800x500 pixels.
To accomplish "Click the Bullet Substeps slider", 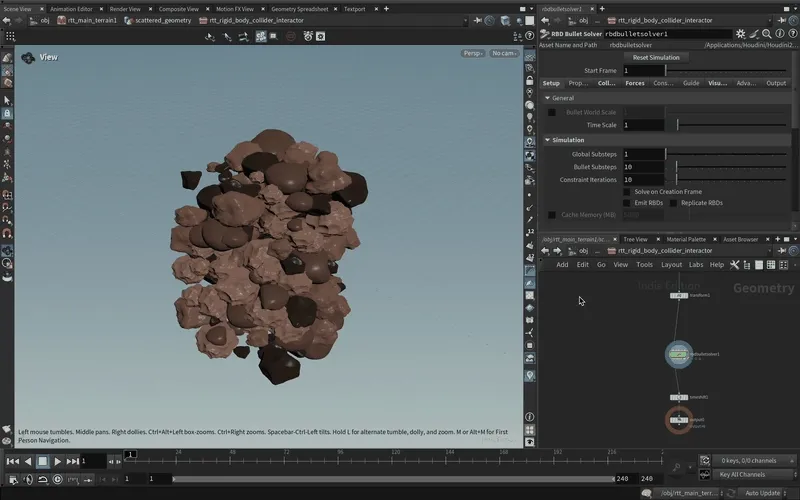I will (726, 167).
